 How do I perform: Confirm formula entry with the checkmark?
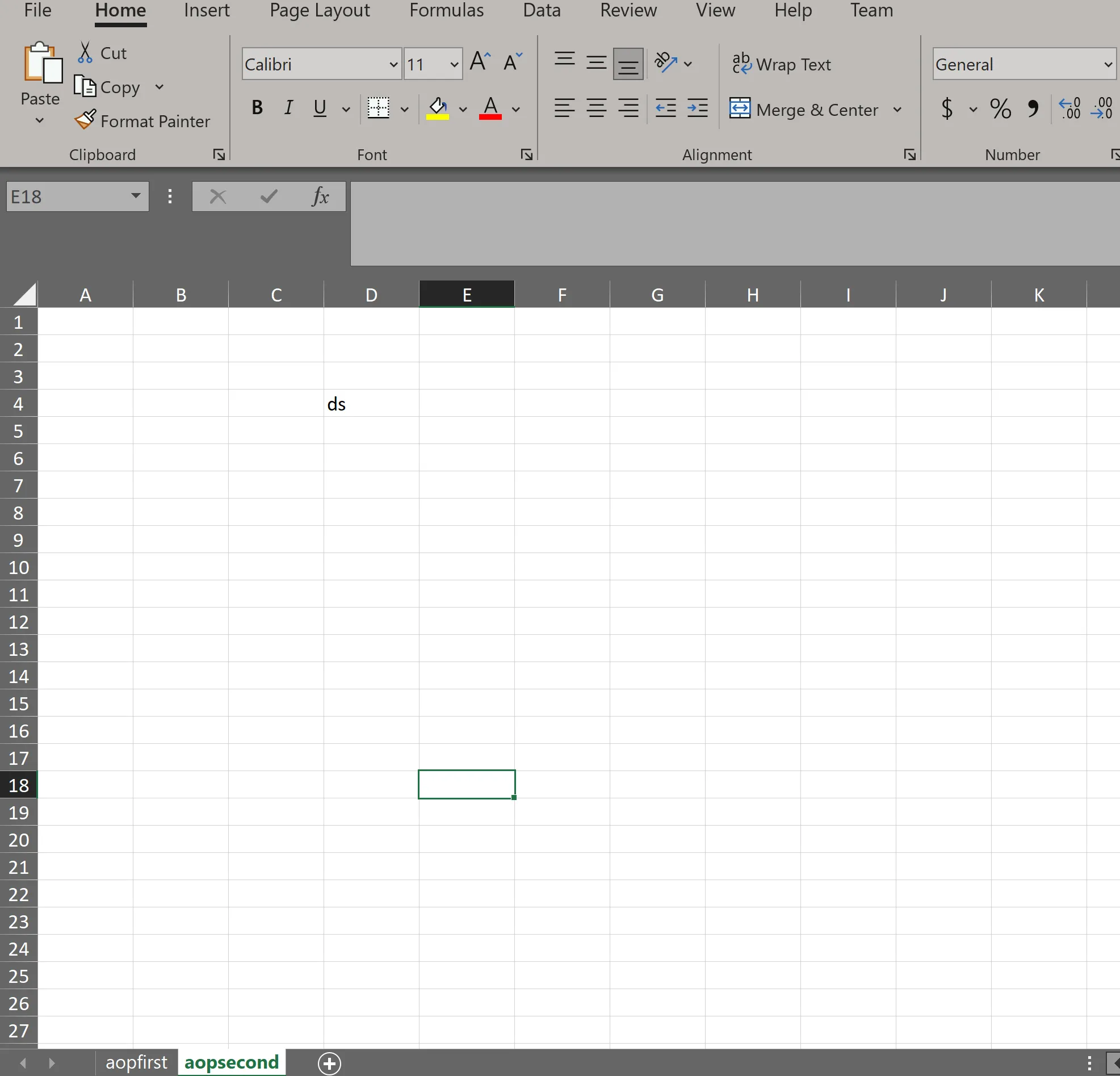pos(269,196)
